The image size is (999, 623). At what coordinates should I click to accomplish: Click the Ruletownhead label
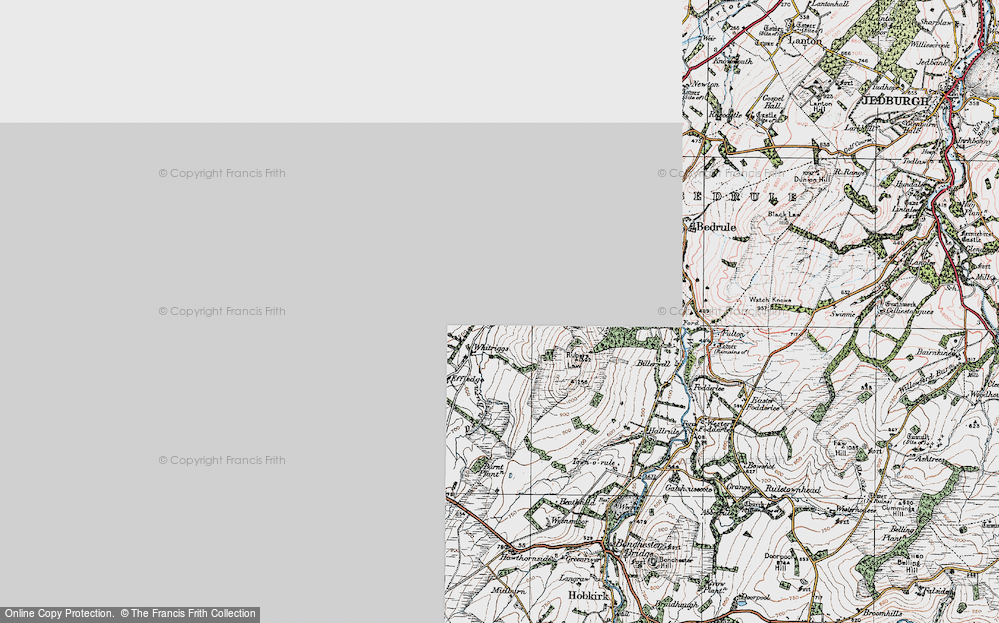click(x=792, y=490)
